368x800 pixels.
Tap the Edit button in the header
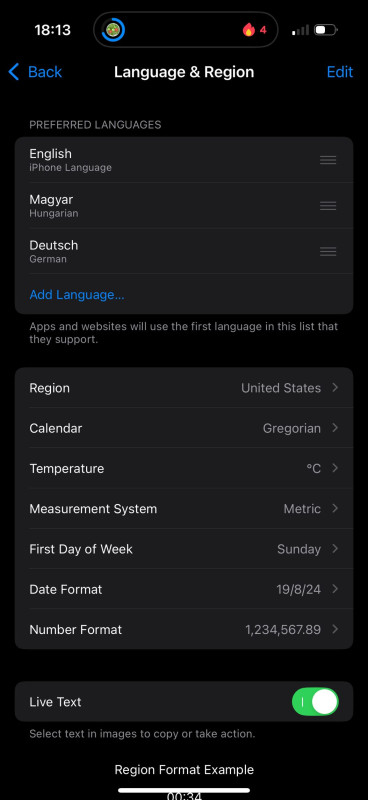[340, 72]
